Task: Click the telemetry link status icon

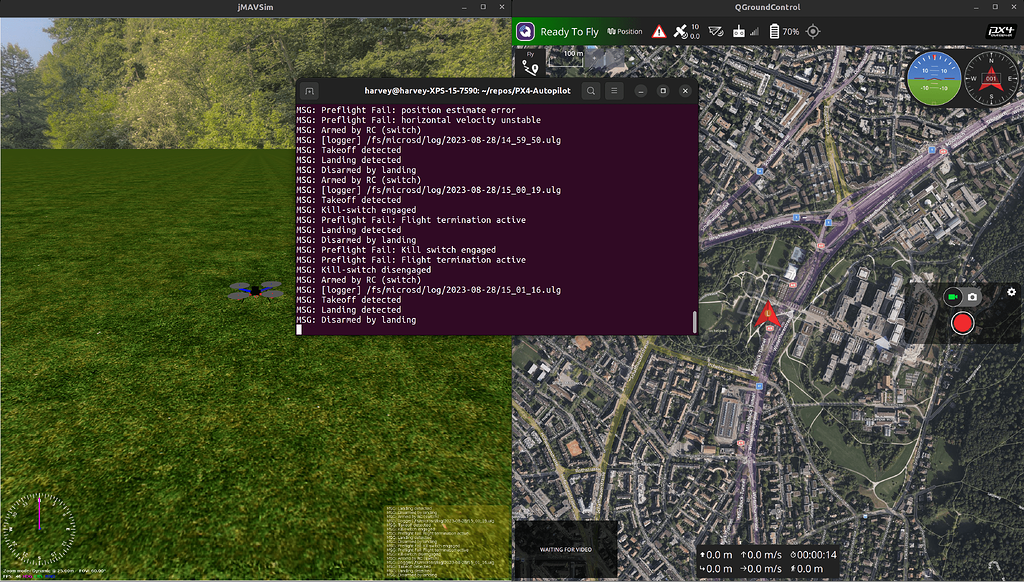Action: point(715,31)
